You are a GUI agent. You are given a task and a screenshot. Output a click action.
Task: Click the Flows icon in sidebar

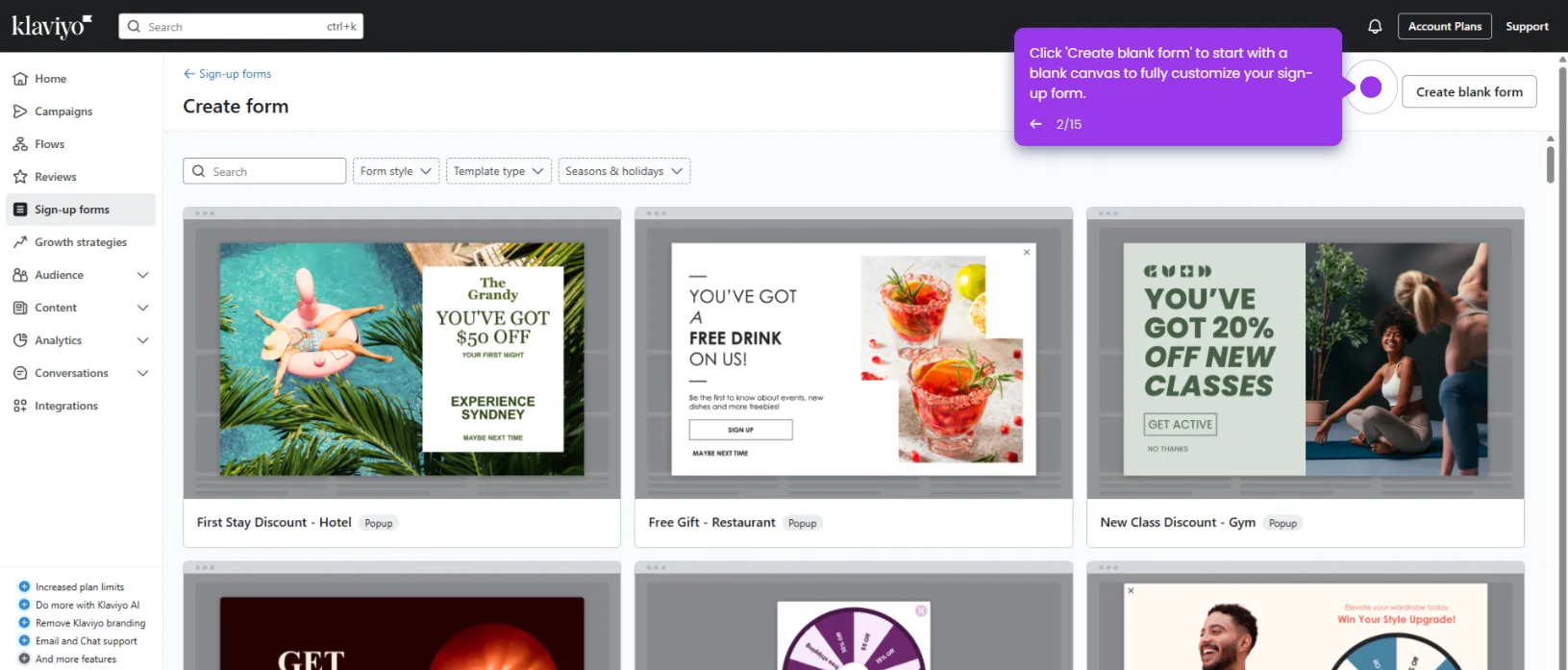pos(20,144)
